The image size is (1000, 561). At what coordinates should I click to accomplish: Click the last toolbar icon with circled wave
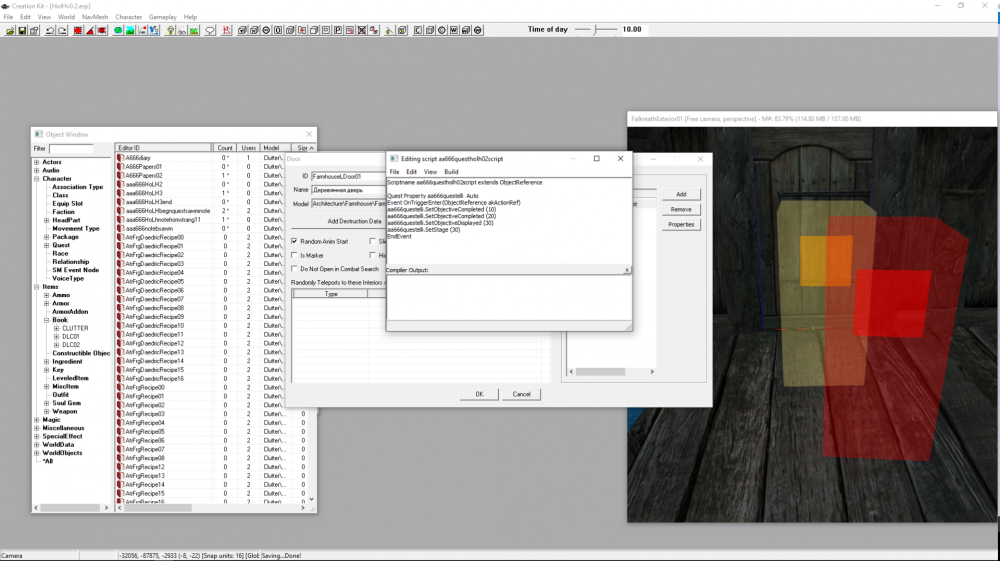(x=478, y=30)
